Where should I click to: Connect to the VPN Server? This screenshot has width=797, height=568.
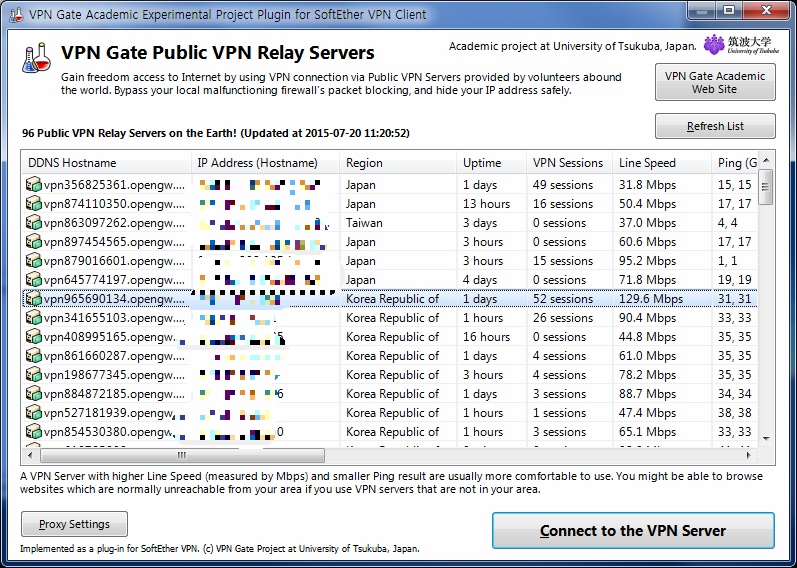click(x=633, y=531)
